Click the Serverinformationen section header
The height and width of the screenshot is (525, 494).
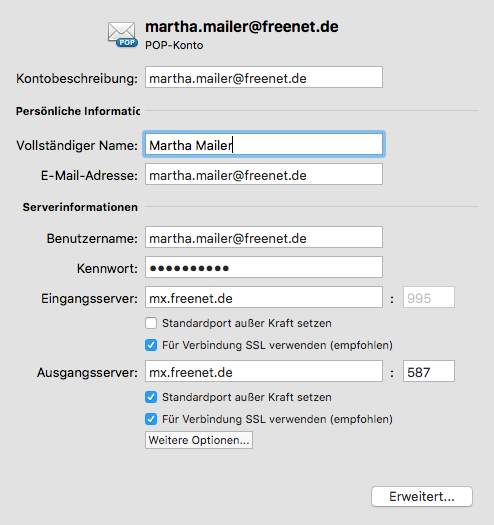point(80,207)
